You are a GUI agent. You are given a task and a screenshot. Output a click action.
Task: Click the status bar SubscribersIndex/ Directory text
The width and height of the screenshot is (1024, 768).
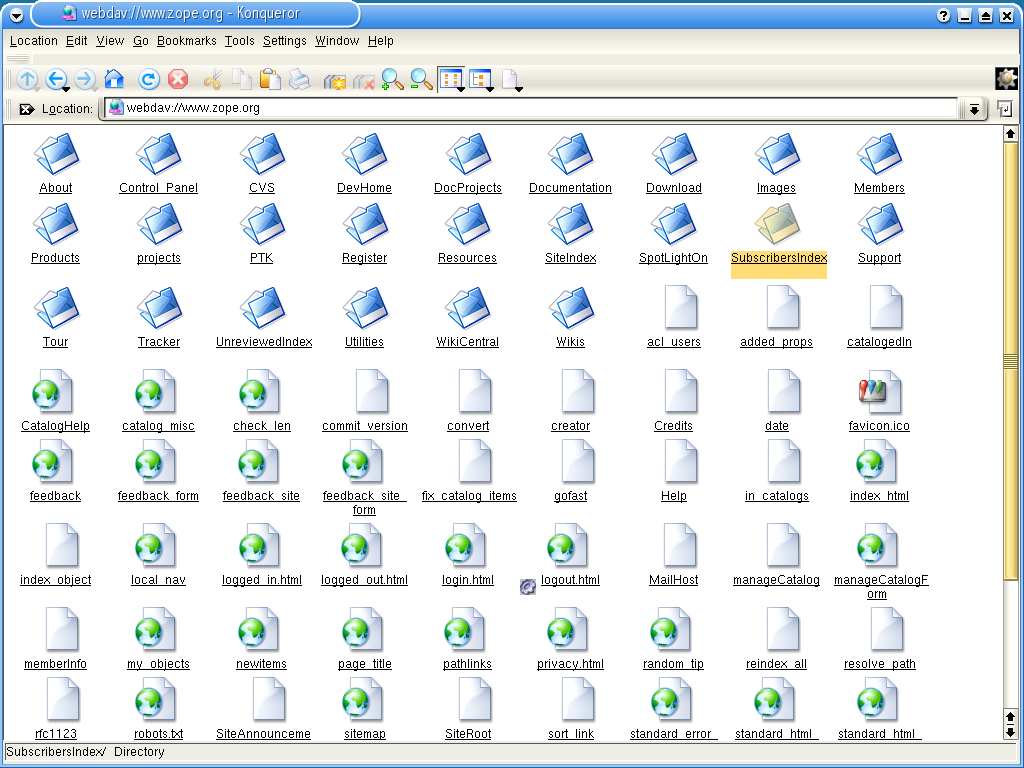point(86,752)
